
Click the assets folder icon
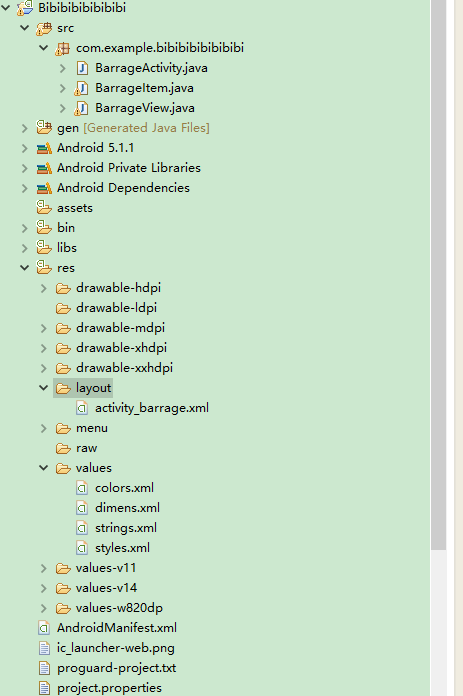click(44, 207)
